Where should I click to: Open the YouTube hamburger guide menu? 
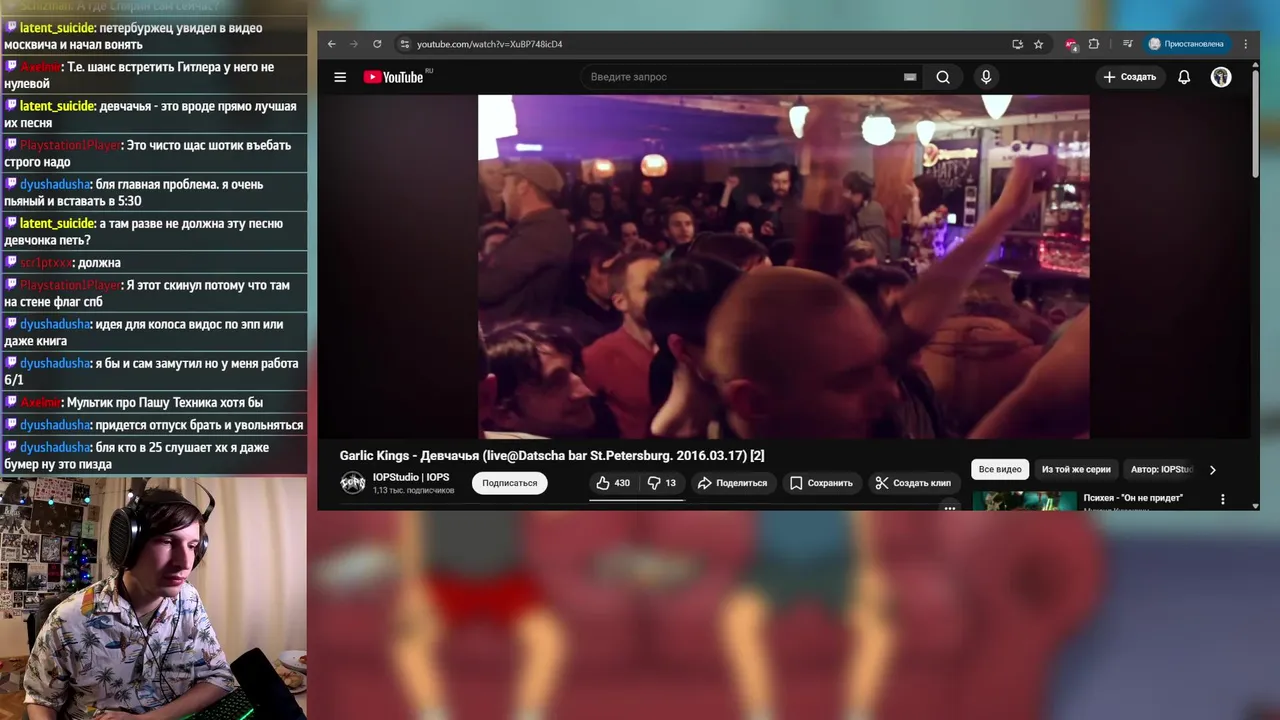(x=340, y=77)
